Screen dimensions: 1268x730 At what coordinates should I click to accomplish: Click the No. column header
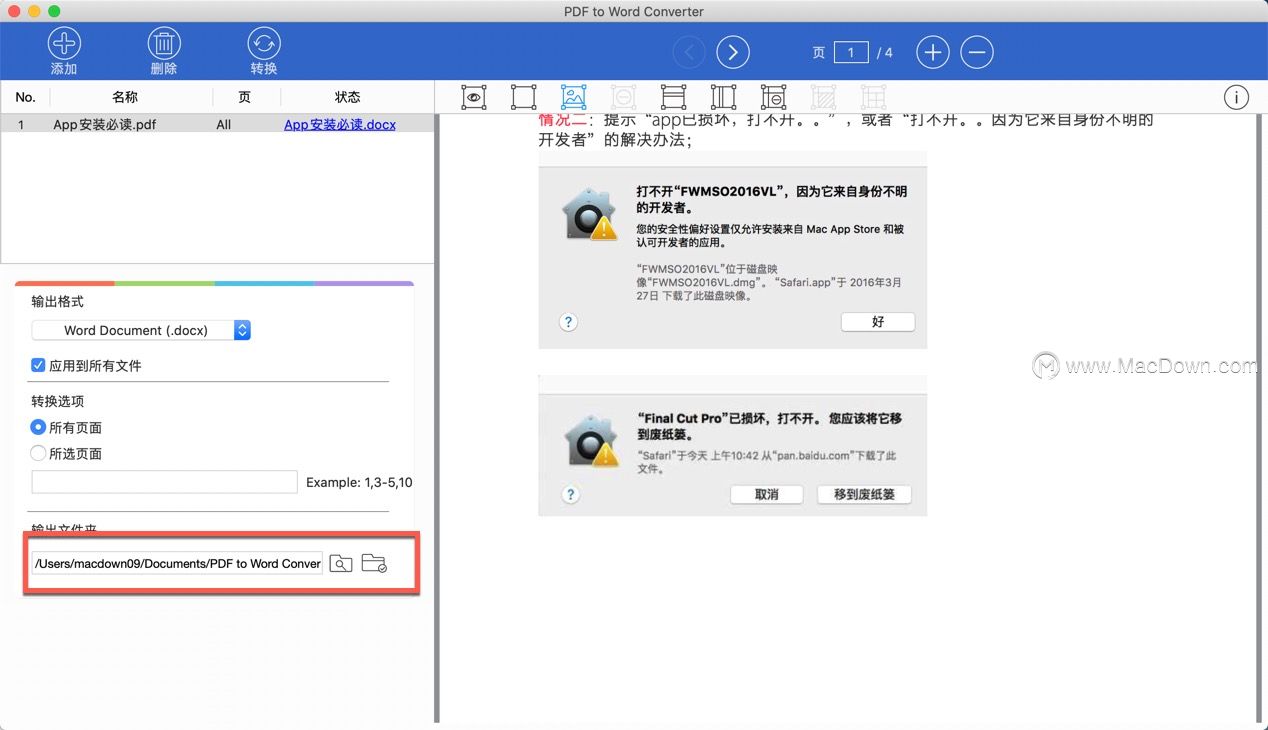tap(25, 97)
